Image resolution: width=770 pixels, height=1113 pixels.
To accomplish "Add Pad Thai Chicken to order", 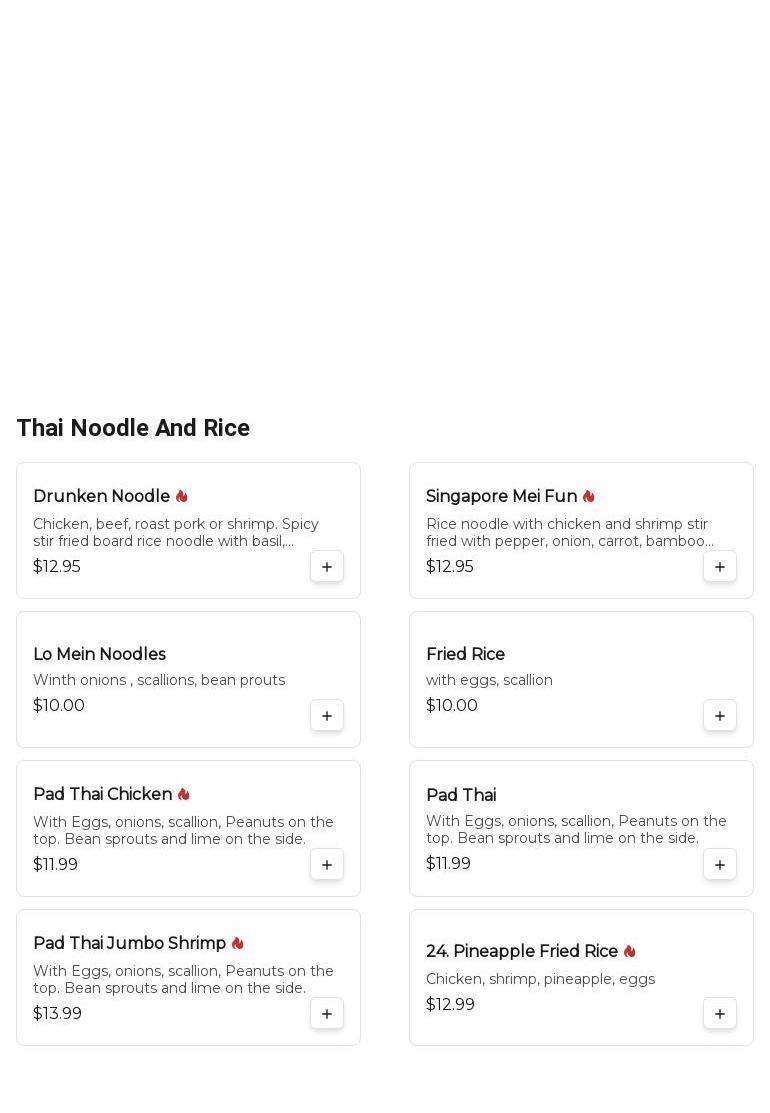I will tap(326, 865).
